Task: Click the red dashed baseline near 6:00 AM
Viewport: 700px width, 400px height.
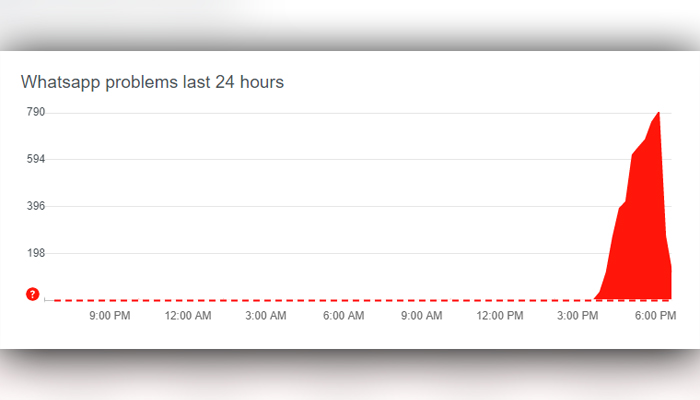Action: coord(344,300)
